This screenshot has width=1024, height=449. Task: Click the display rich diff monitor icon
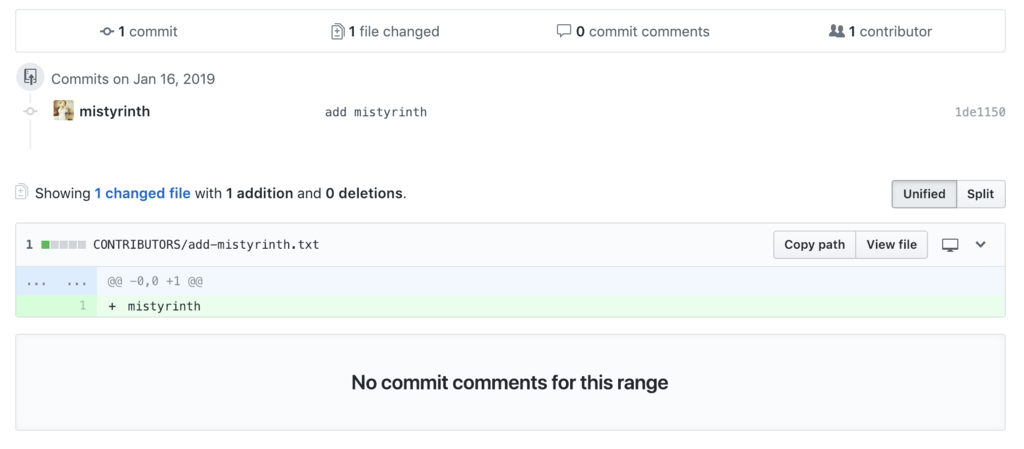tap(950, 245)
